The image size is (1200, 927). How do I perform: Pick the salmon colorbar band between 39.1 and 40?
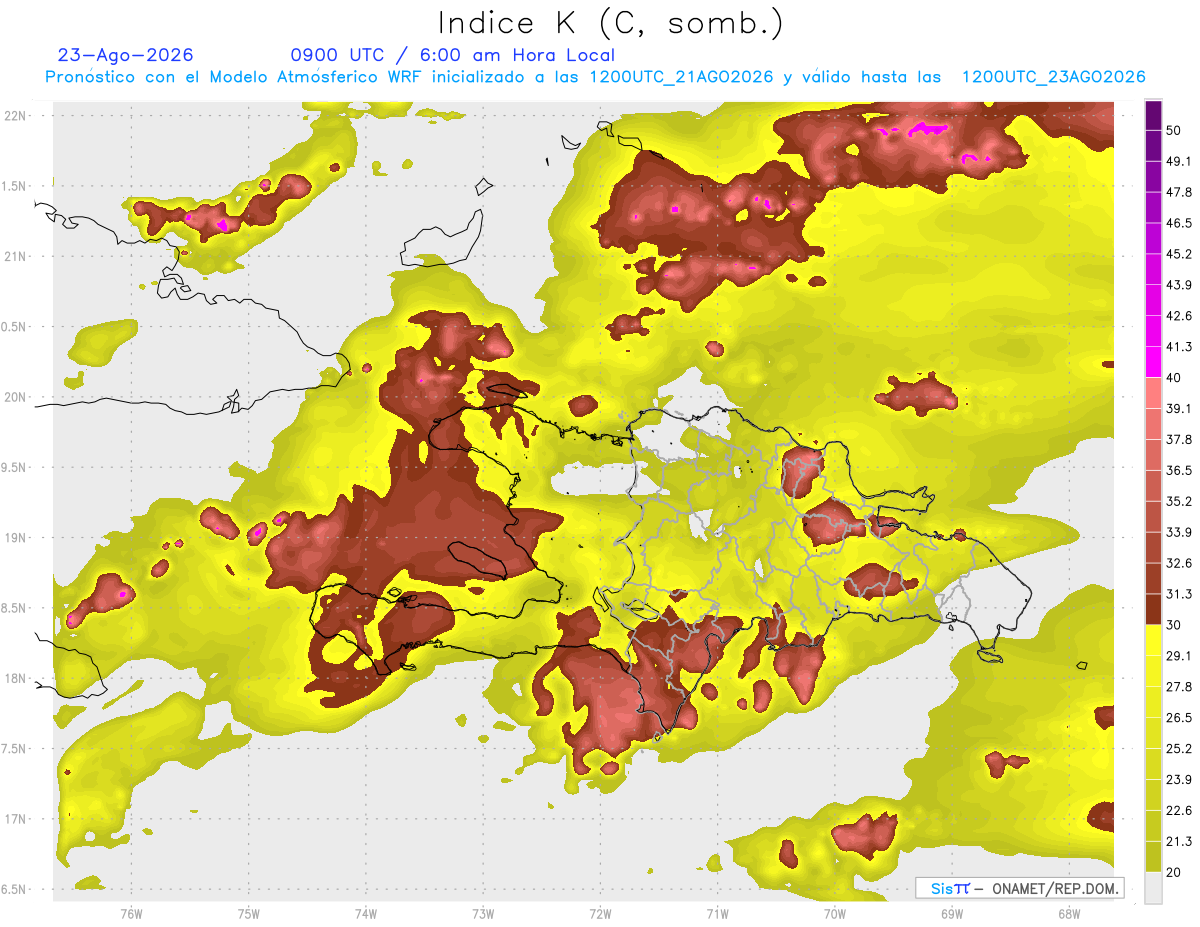coord(1153,393)
